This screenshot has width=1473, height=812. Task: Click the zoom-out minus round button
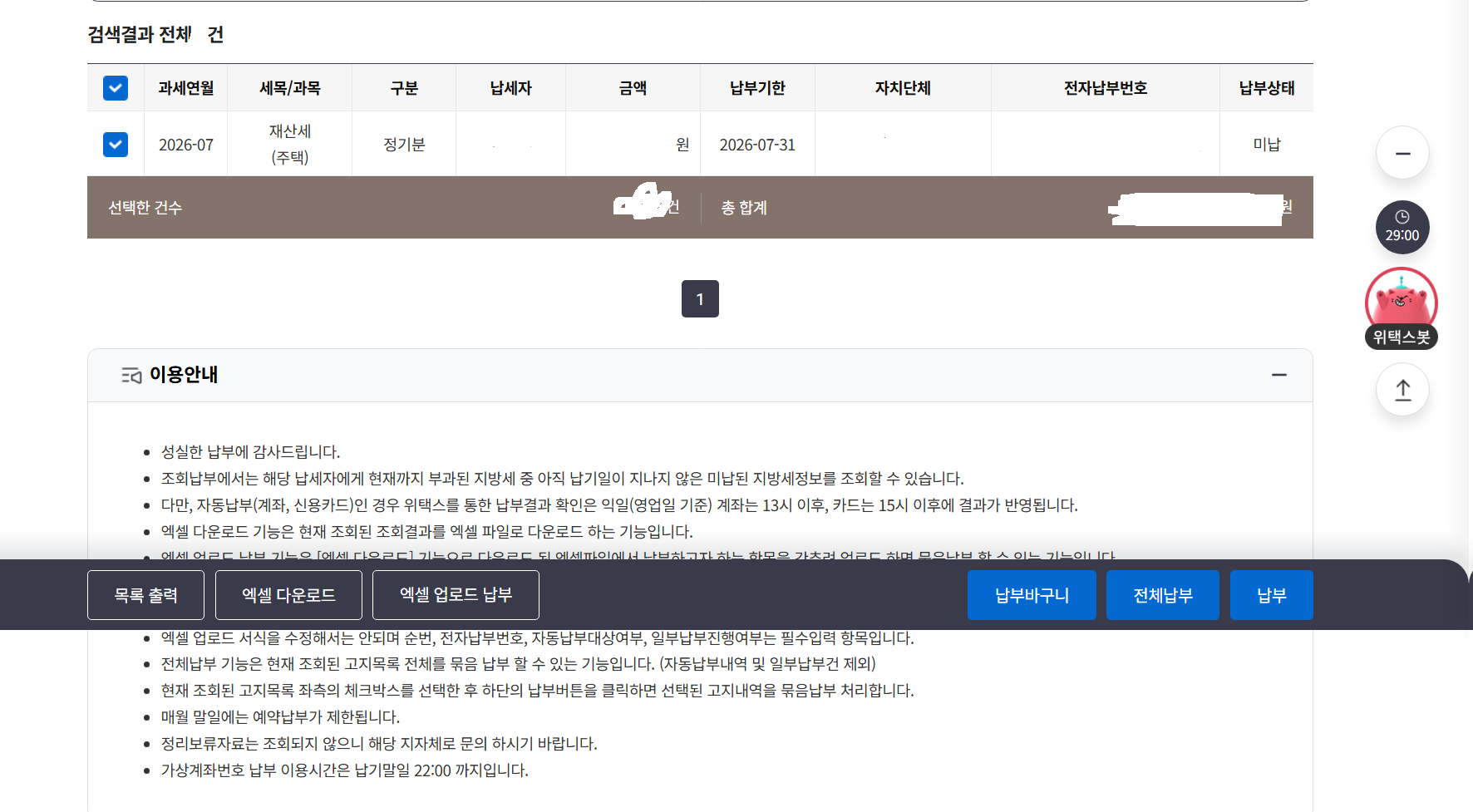coord(1402,153)
